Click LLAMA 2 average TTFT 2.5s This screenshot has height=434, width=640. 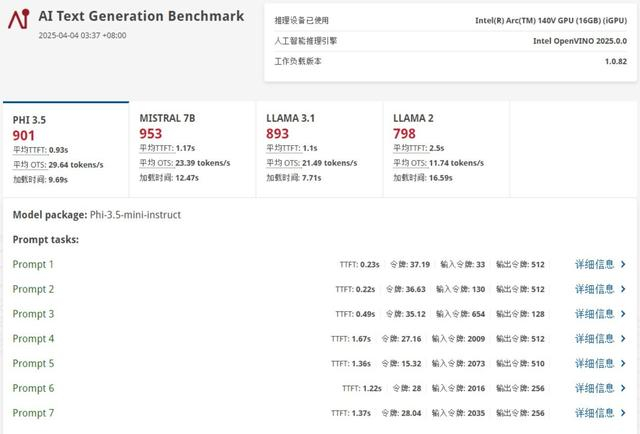pyautogui.click(x=437, y=148)
